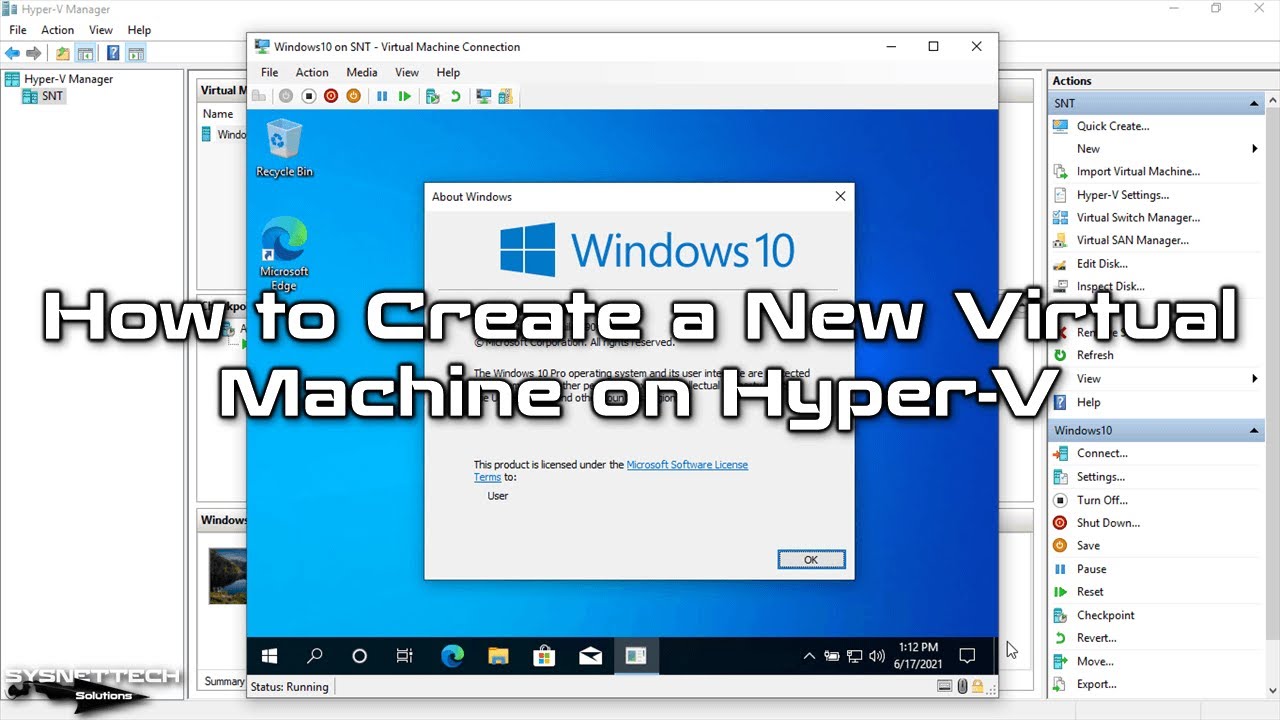The image size is (1280, 720).
Task: Click Connect under Windows10 actions
Action: tap(1102, 454)
